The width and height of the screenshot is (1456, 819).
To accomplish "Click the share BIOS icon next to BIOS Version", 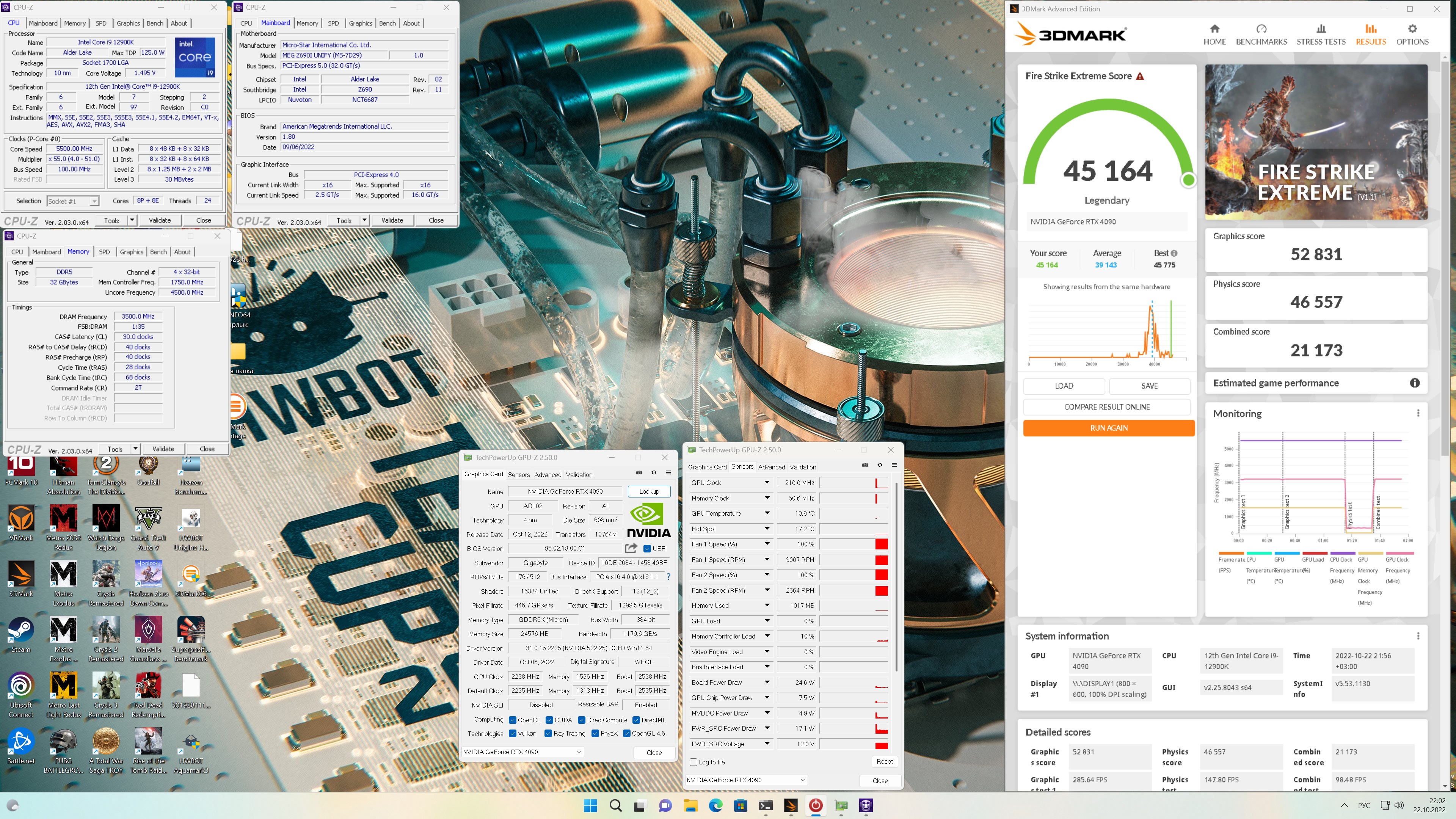I will pyautogui.click(x=631, y=548).
